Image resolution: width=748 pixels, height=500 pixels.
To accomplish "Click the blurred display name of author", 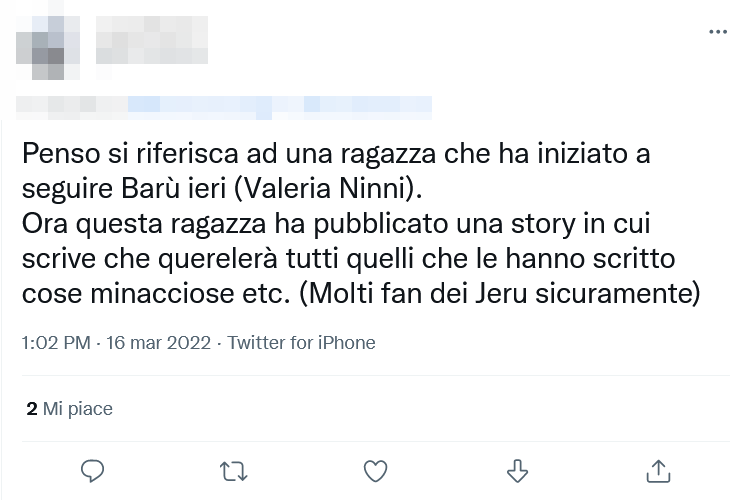I will [150, 40].
